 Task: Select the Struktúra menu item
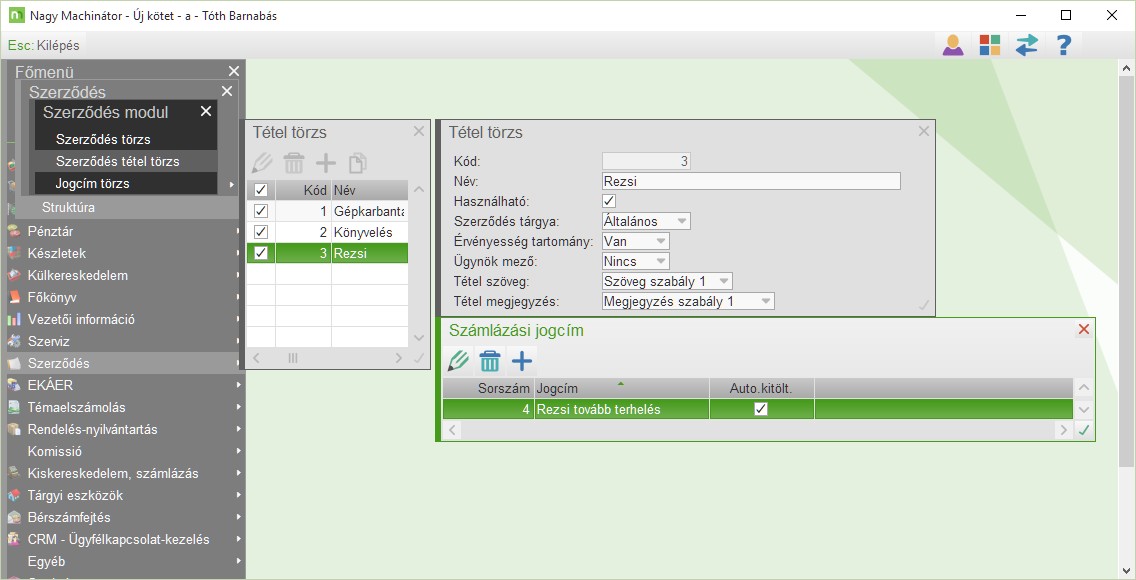(68, 208)
